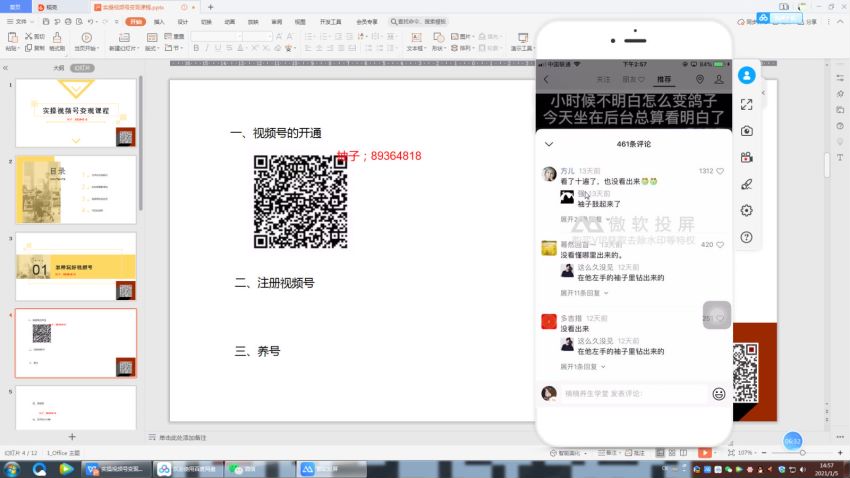850x478 pixels.
Task: Open the 演示工具 presentation tools
Action: [x=523, y=41]
